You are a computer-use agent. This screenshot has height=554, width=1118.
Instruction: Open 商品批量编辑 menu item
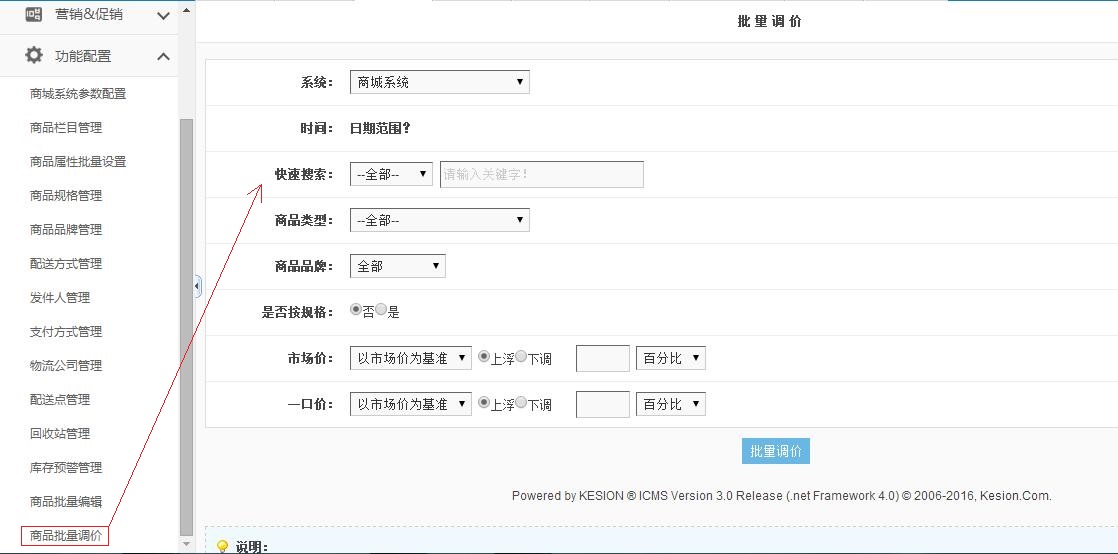pos(66,501)
